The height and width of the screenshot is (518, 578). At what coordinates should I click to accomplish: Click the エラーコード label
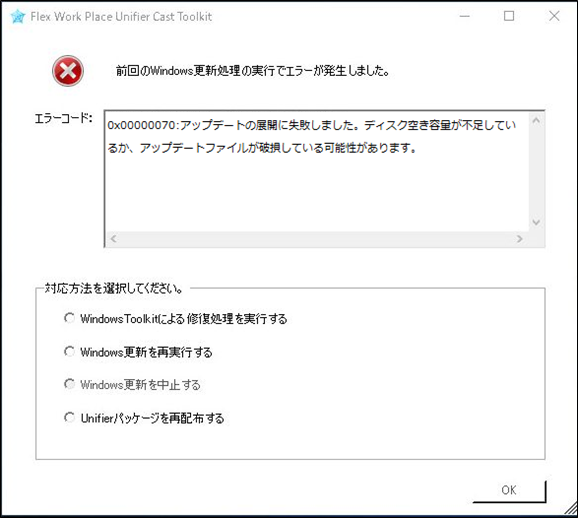tap(63, 118)
